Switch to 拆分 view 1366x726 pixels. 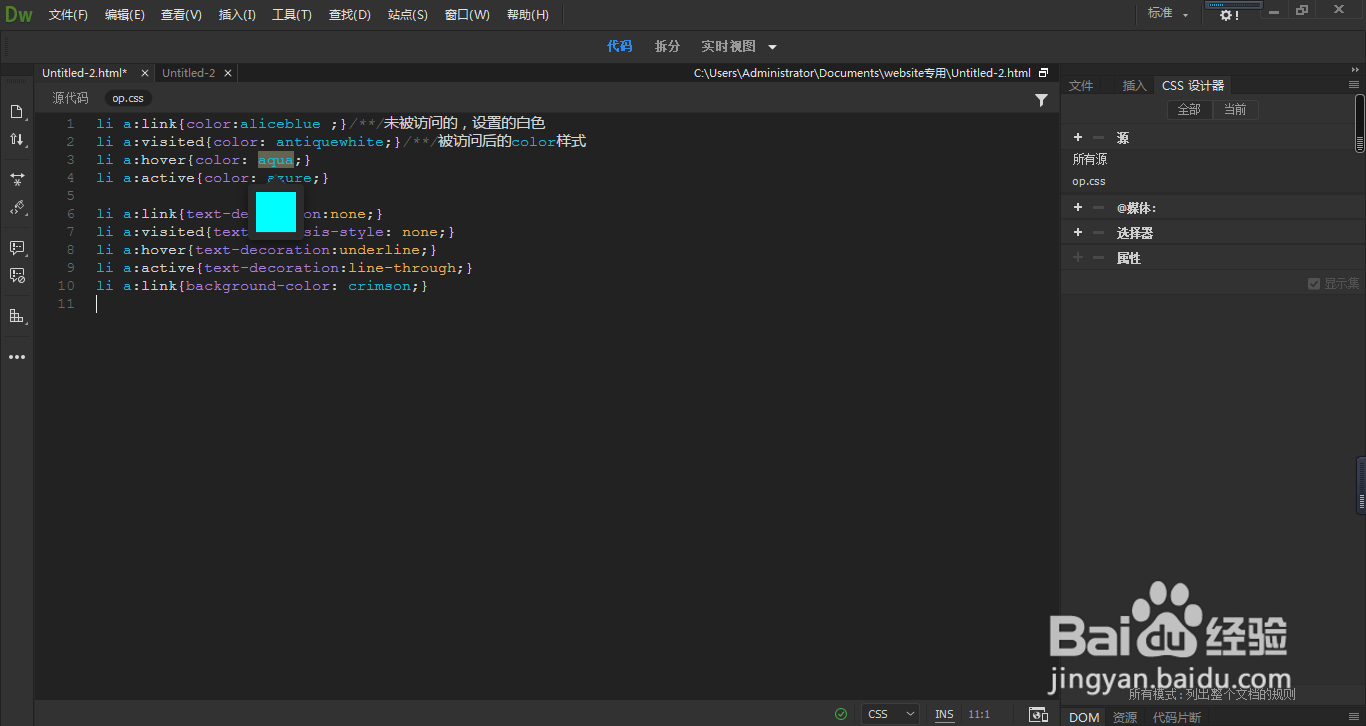(x=667, y=46)
